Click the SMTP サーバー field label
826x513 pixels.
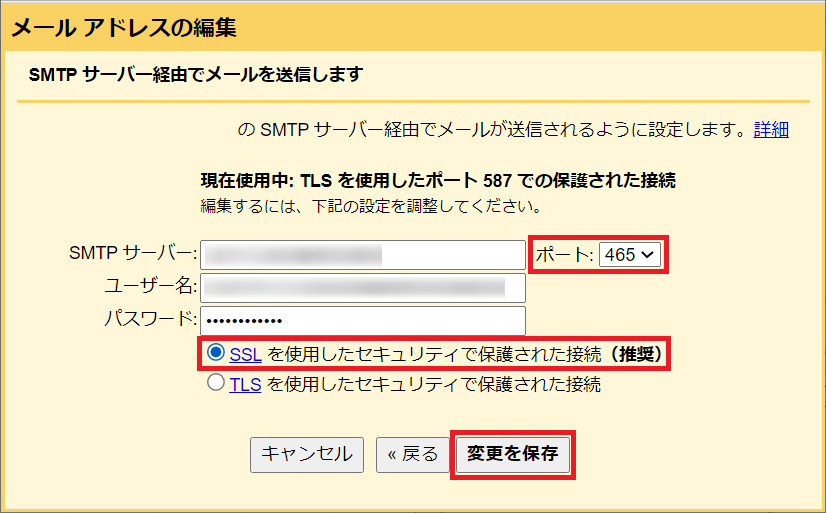click(x=133, y=255)
